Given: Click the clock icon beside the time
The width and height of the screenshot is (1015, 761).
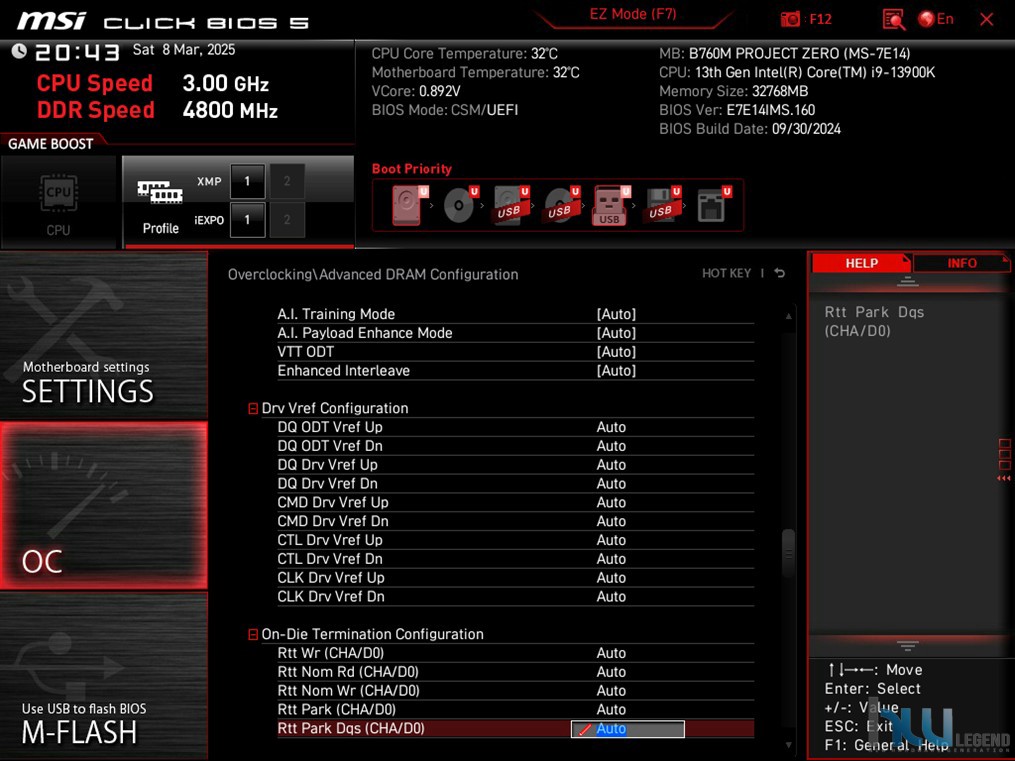Looking at the screenshot, I should click(x=19, y=50).
